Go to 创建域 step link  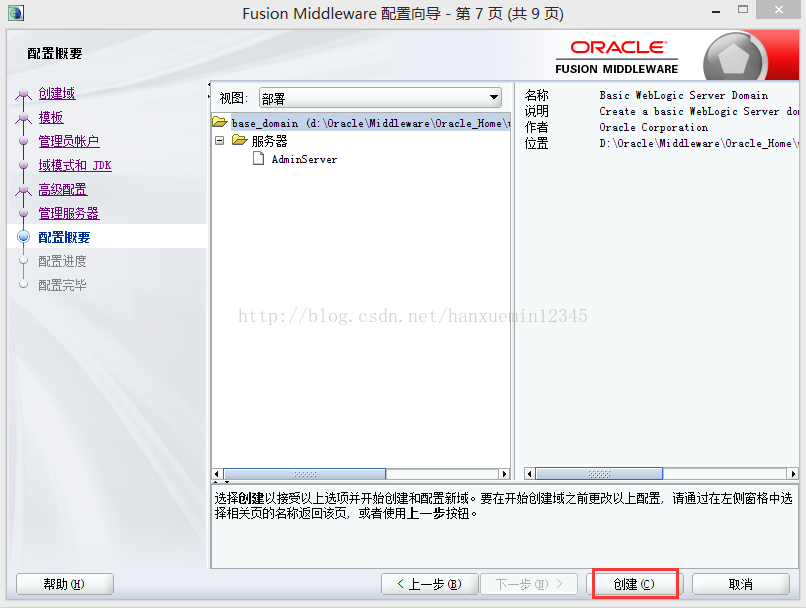57,93
